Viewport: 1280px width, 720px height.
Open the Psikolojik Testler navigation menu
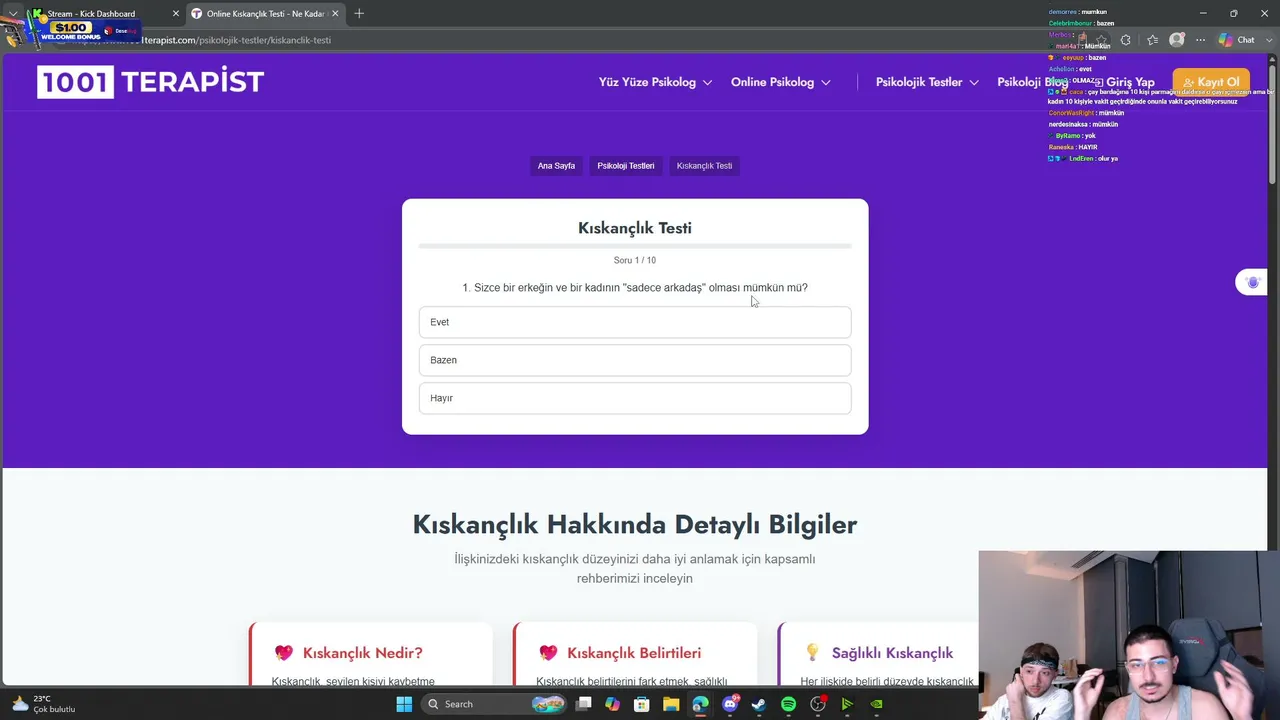pyautogui.click(x=927, y=82)
